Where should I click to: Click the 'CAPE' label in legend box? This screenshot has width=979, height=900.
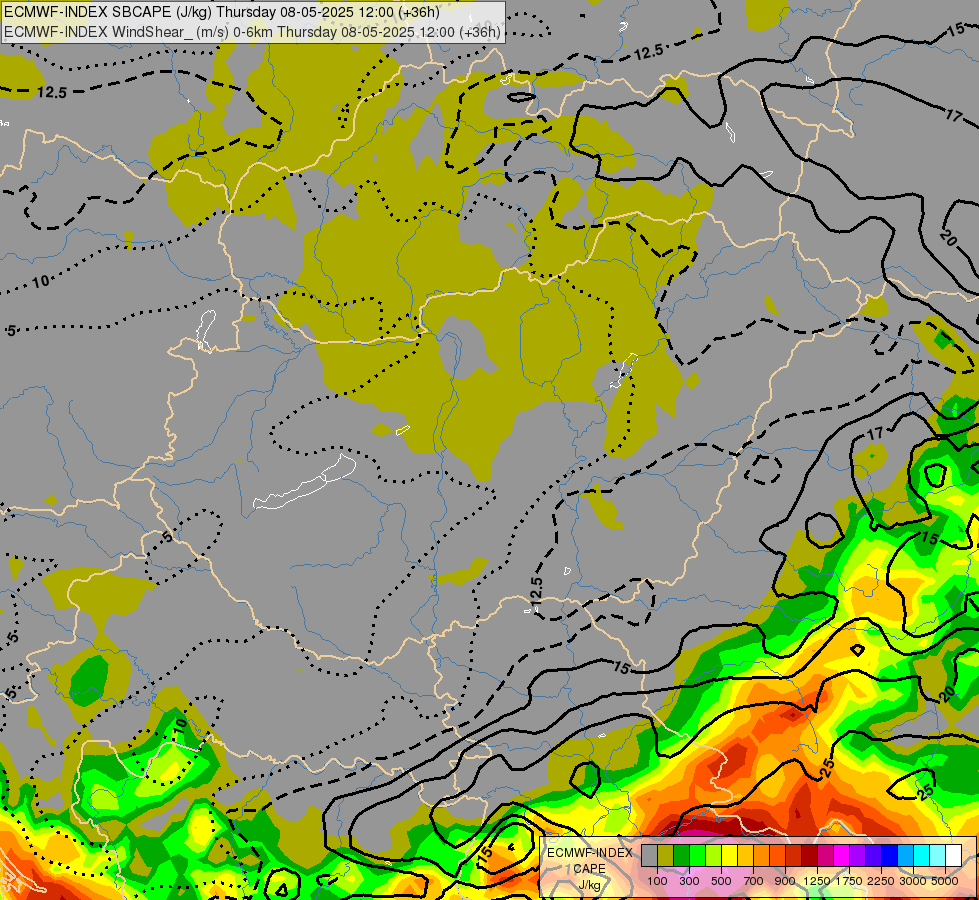(x=589, y=869)
